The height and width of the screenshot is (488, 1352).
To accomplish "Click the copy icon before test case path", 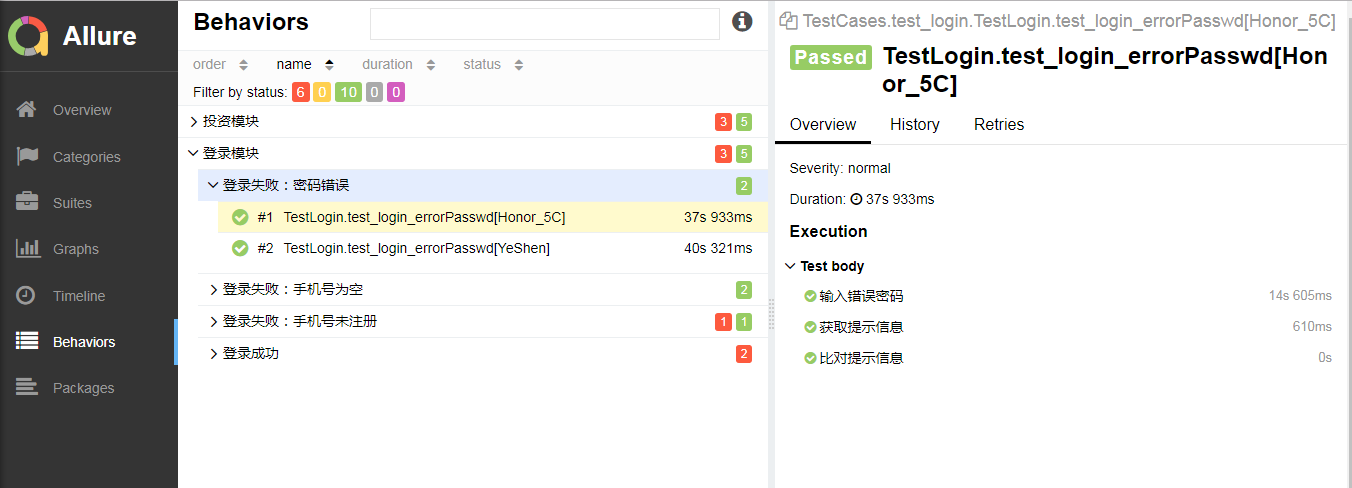I will 788,21.
